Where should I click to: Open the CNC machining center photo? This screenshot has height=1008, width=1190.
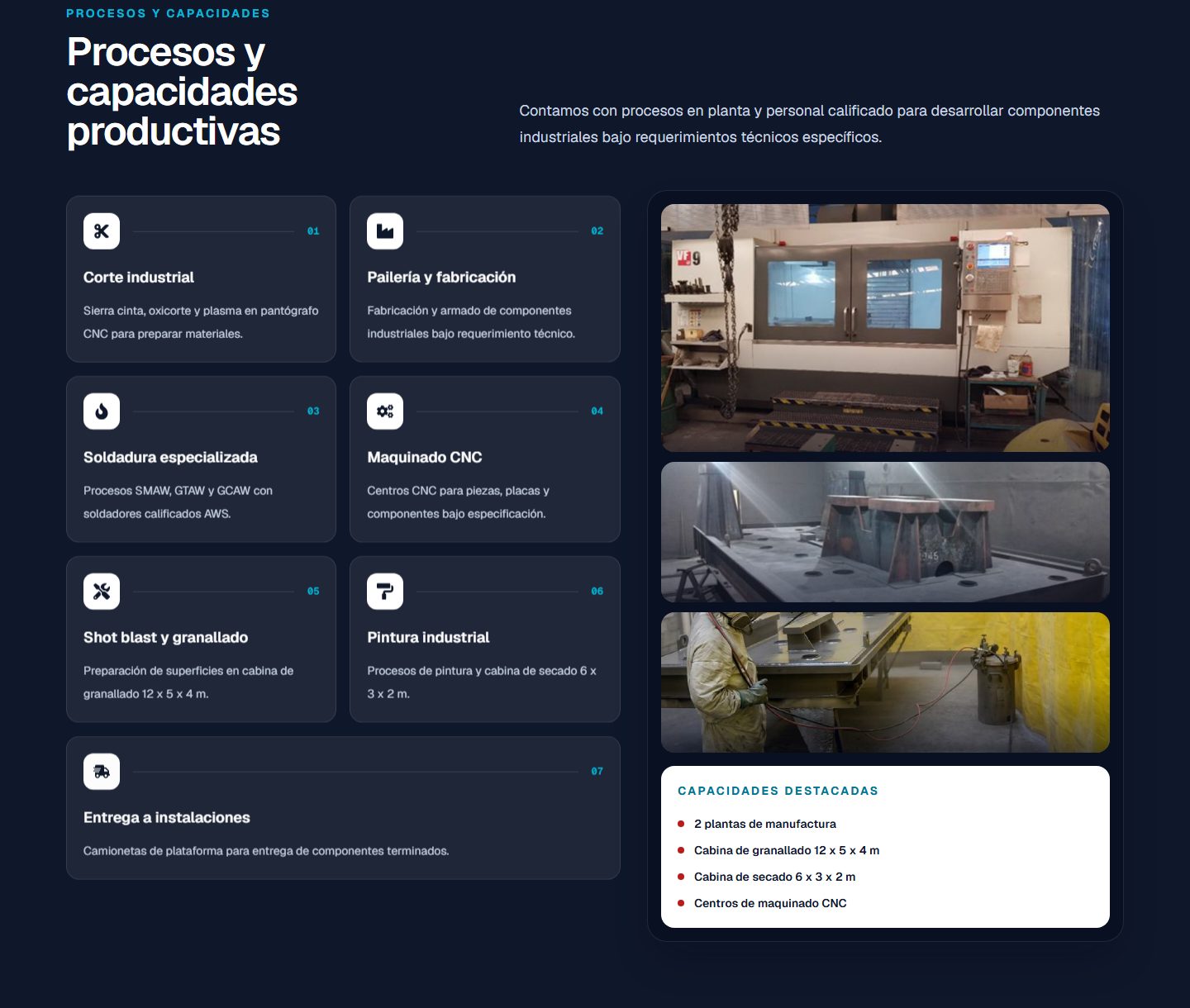885,328
